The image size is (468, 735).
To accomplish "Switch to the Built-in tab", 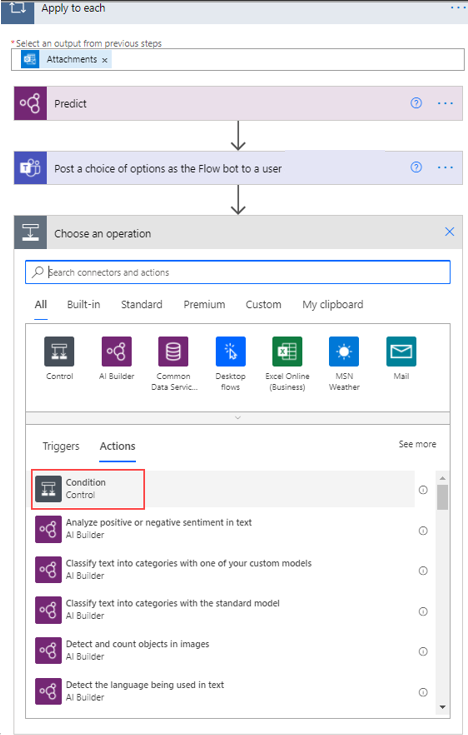I will coord(83,305).
